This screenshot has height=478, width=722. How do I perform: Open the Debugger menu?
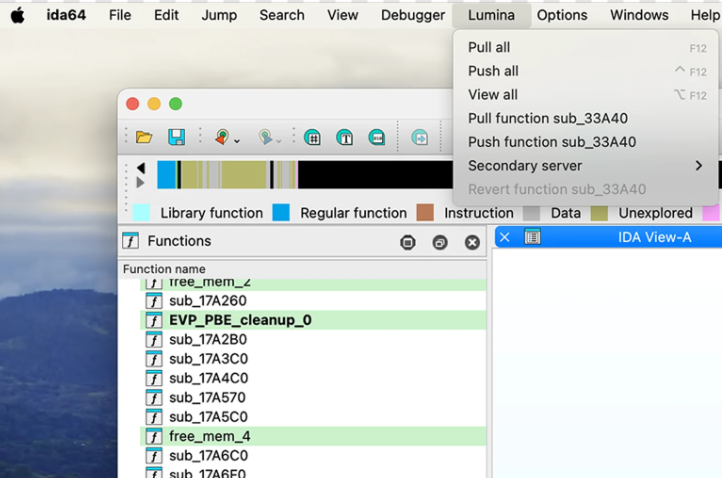412,15
